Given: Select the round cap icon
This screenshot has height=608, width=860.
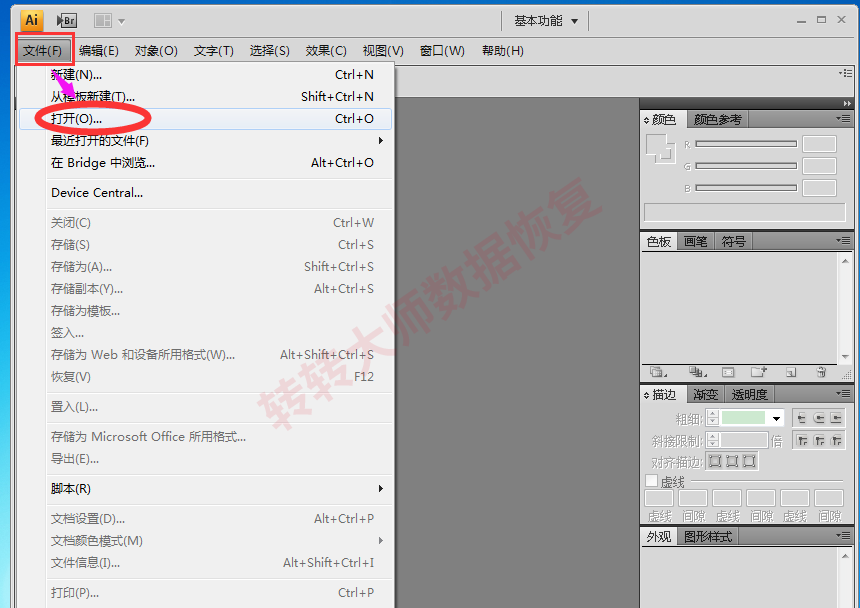Looking at the screenshot, I should pyautogui.click(x=819, y=418).
